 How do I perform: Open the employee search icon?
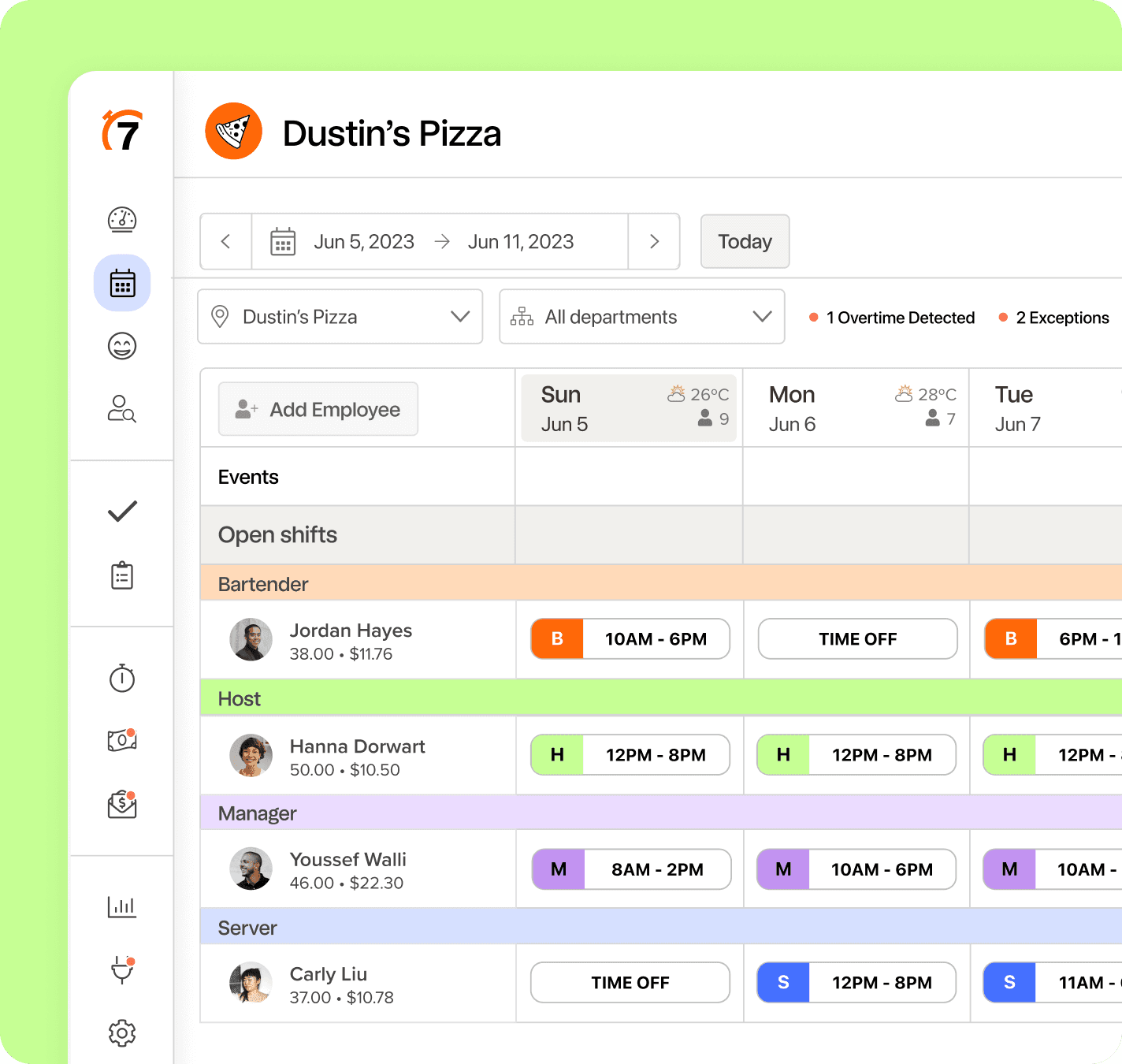[121, 409]
